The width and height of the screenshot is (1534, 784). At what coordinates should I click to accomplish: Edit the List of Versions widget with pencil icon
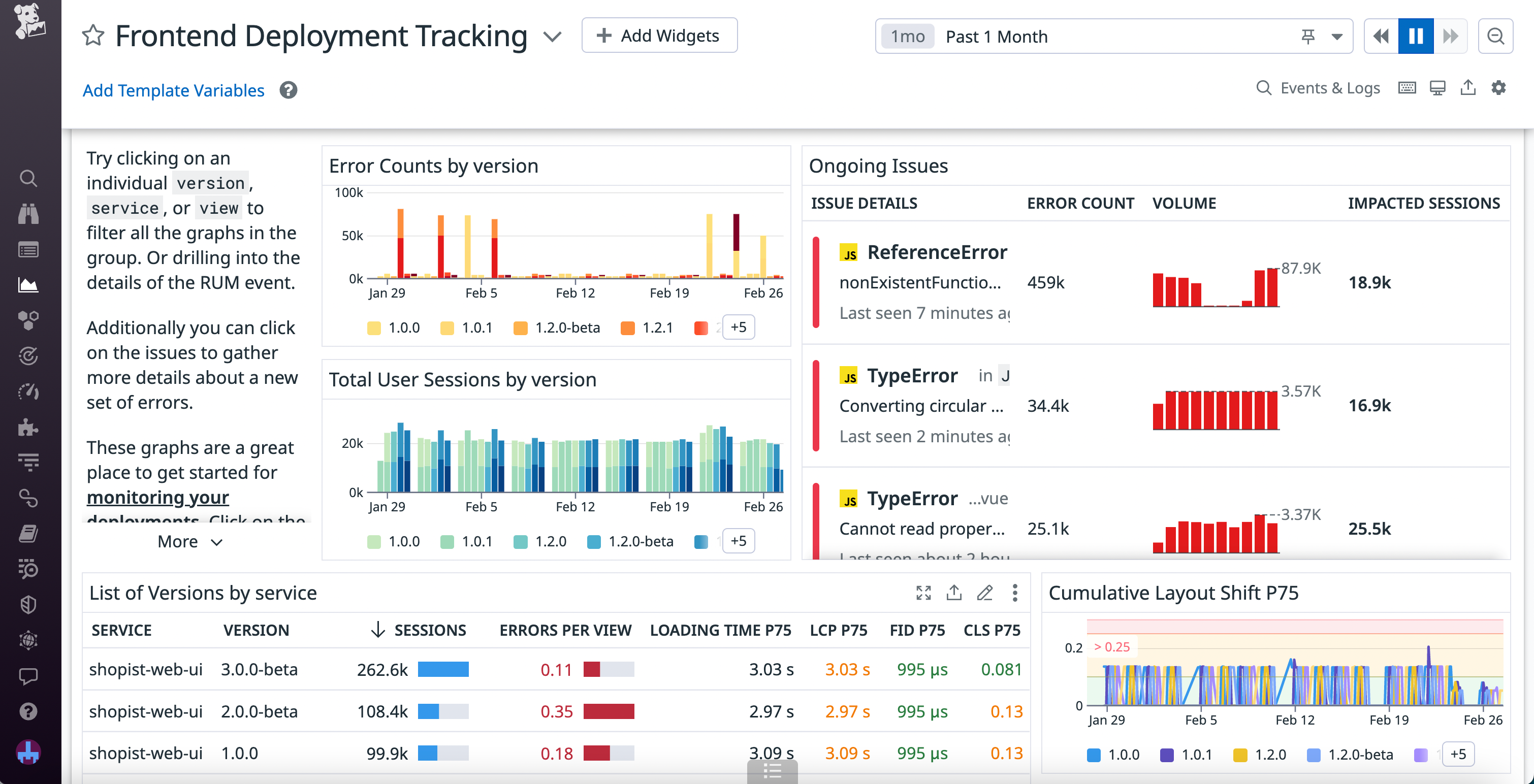click(984, 593)
